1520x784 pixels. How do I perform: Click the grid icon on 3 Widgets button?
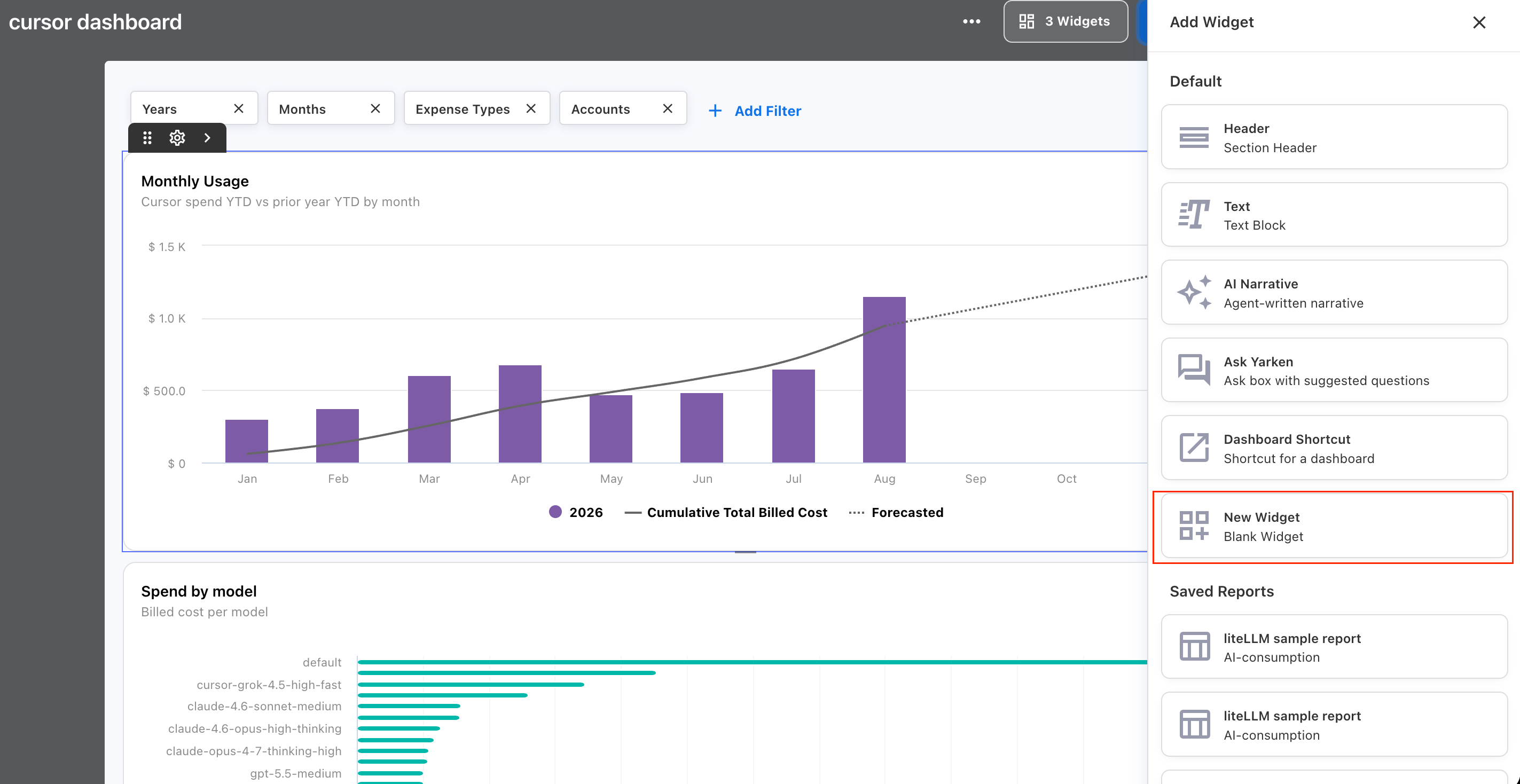tap(1027, 22)
